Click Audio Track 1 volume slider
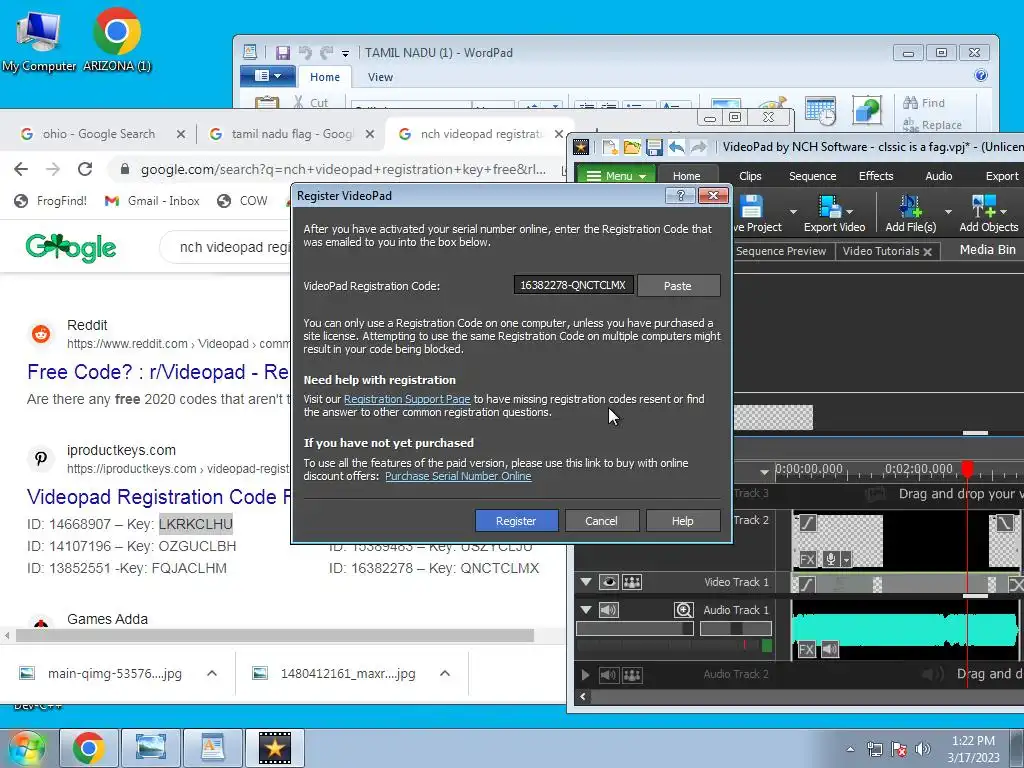 pyautogui.click(x=634, y=628)
